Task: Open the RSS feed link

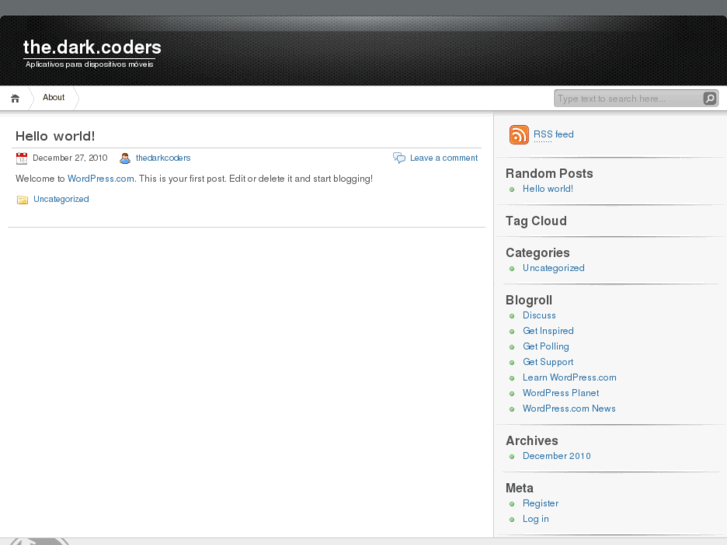Action: coord(553,135)
